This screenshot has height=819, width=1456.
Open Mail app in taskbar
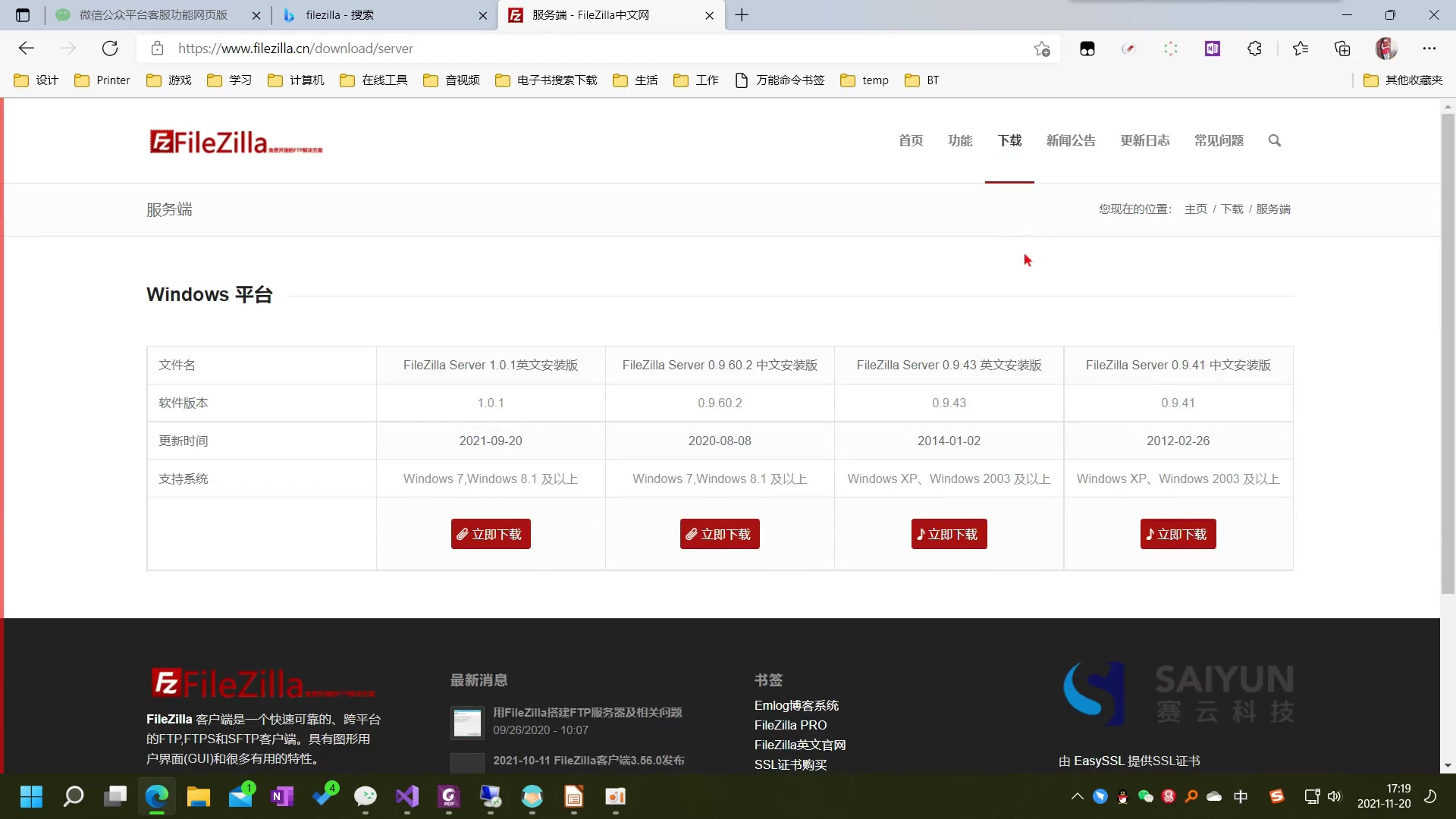point(241,796)
